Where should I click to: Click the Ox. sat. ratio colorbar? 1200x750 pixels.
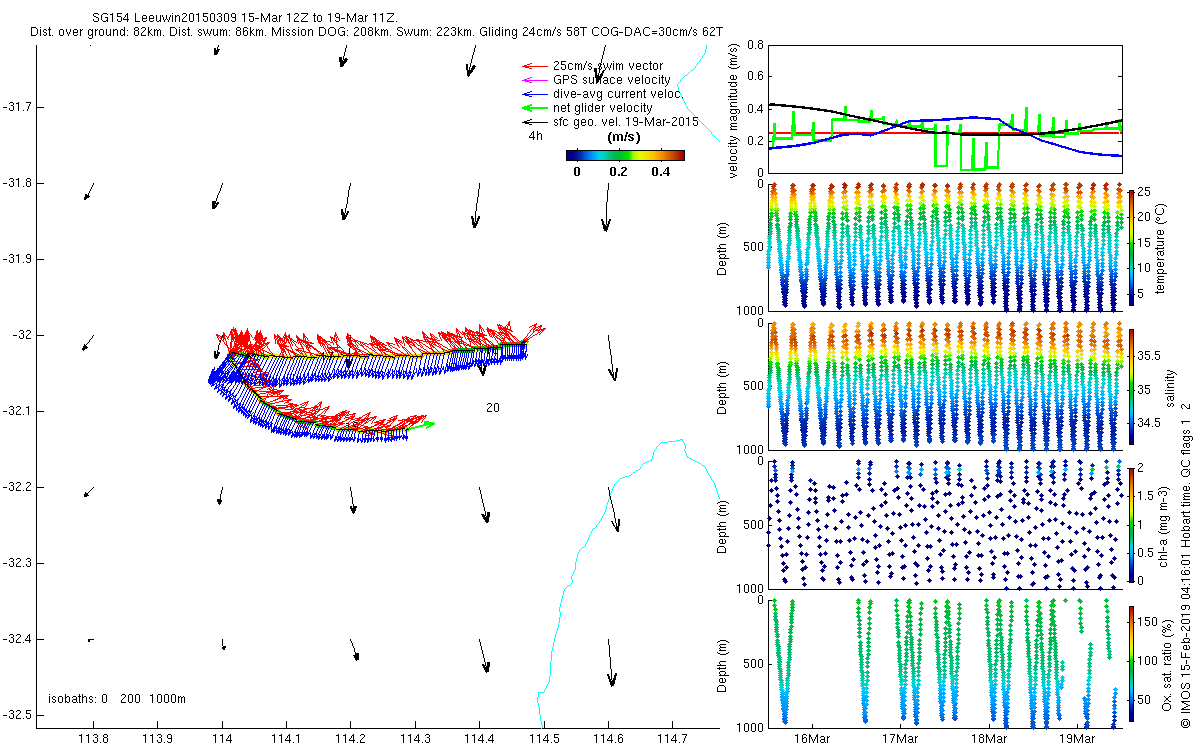(1131, 661)
